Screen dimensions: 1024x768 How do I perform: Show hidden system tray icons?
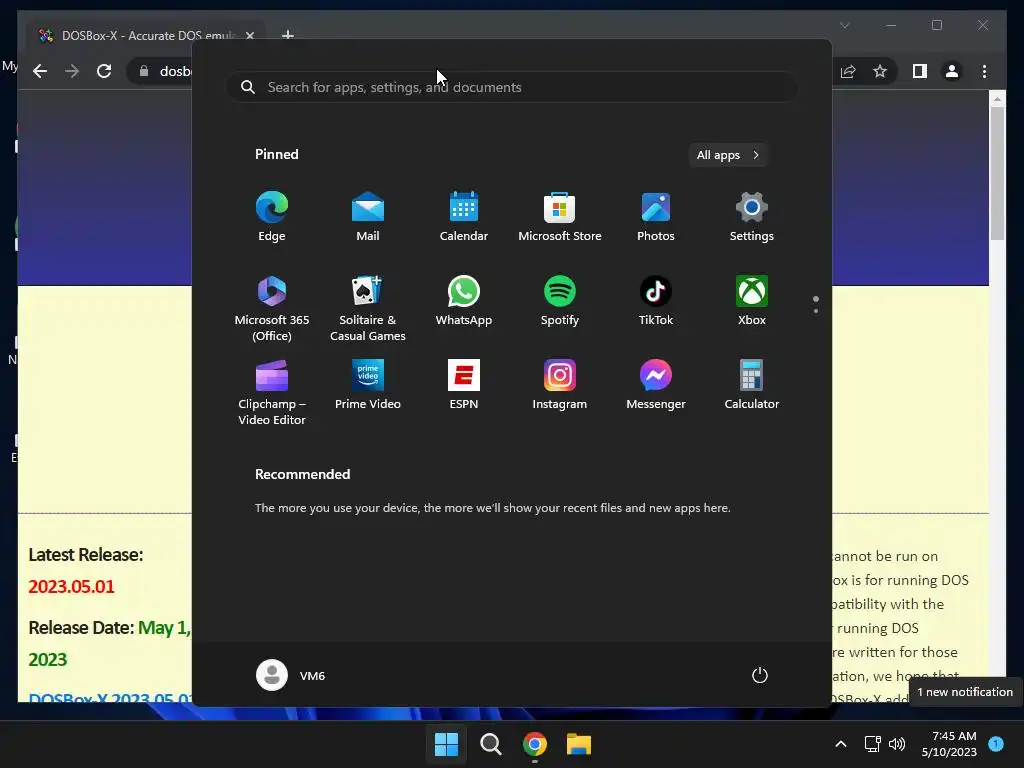click(841, 744)
